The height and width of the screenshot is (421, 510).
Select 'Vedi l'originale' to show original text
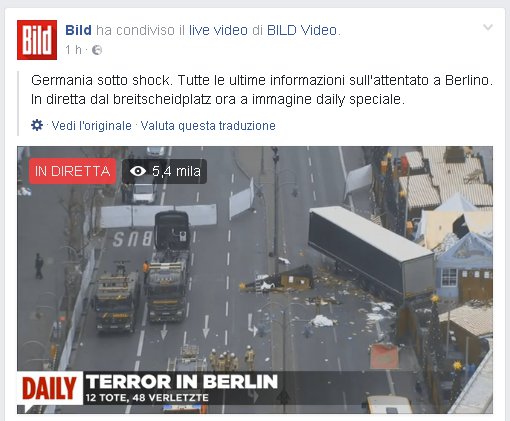92,126
